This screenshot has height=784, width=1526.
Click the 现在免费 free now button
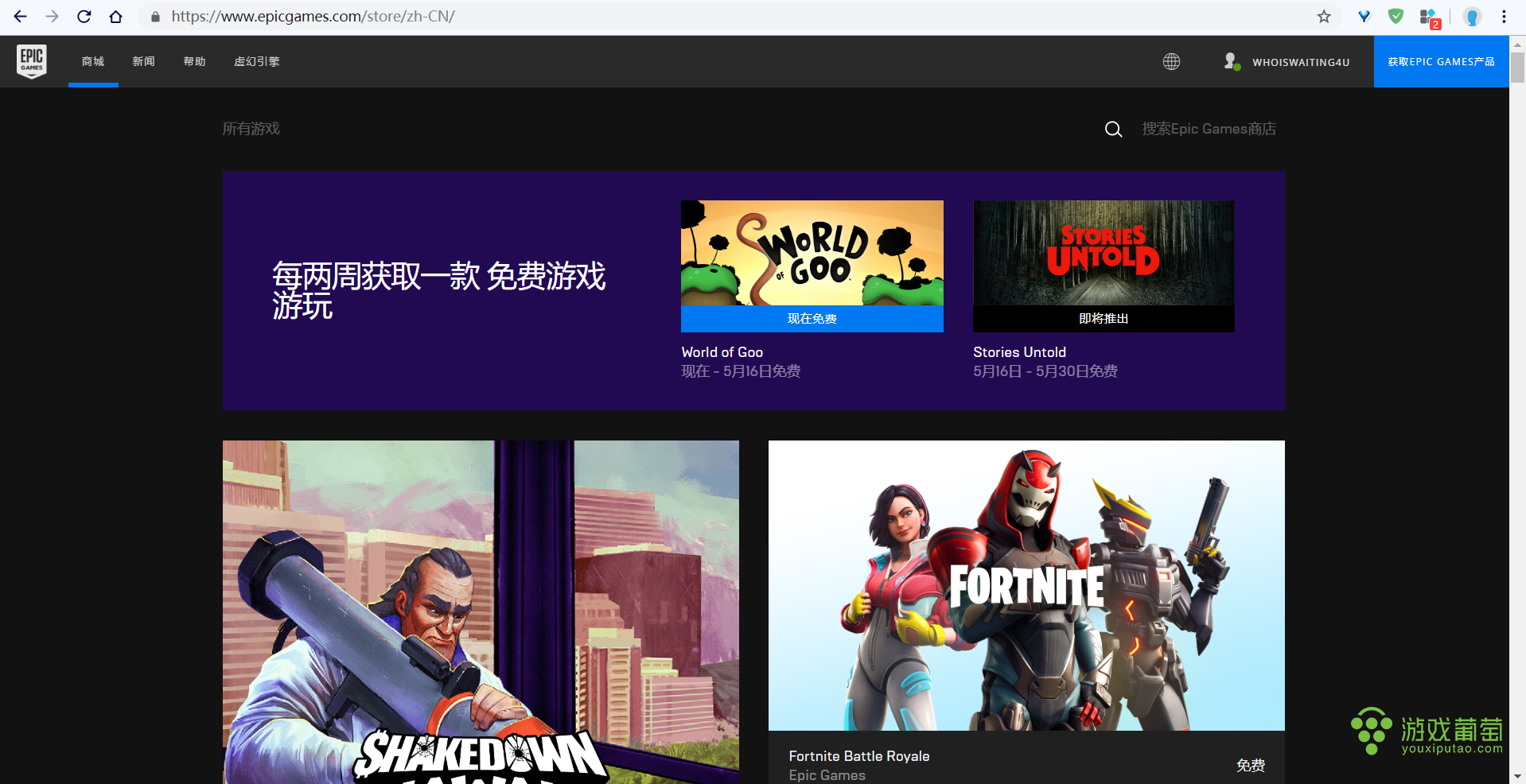[812, 319]
